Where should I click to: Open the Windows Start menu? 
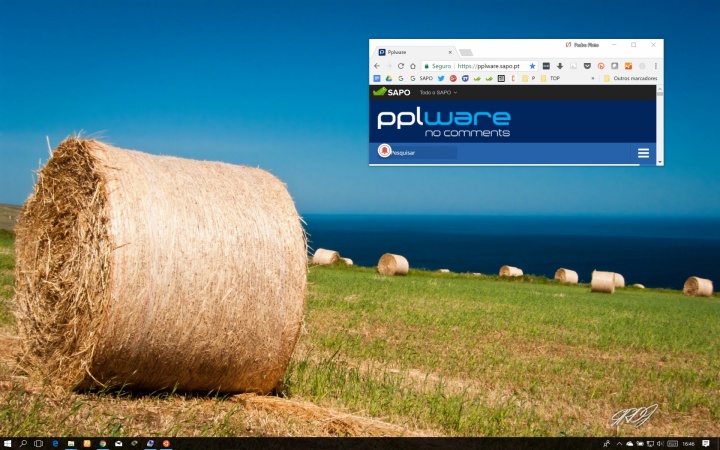pyautogui.click(x=7, y=443)
